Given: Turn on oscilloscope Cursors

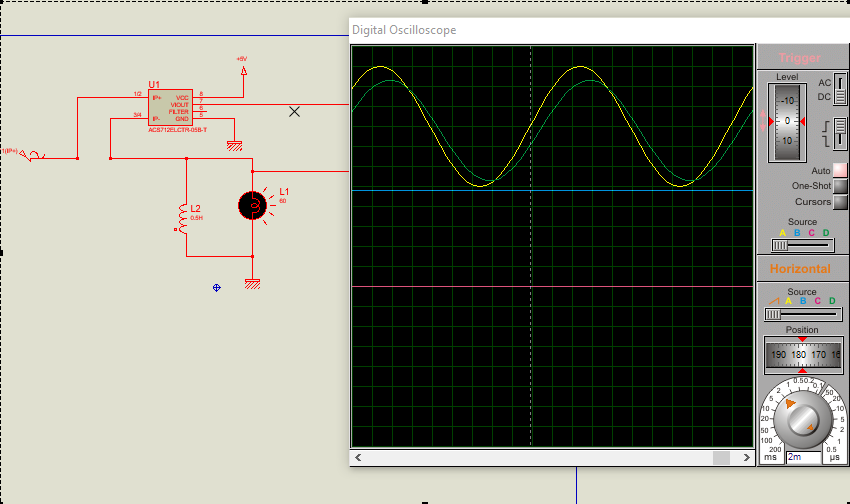Looking at the screenshot, I should [840, 202].
